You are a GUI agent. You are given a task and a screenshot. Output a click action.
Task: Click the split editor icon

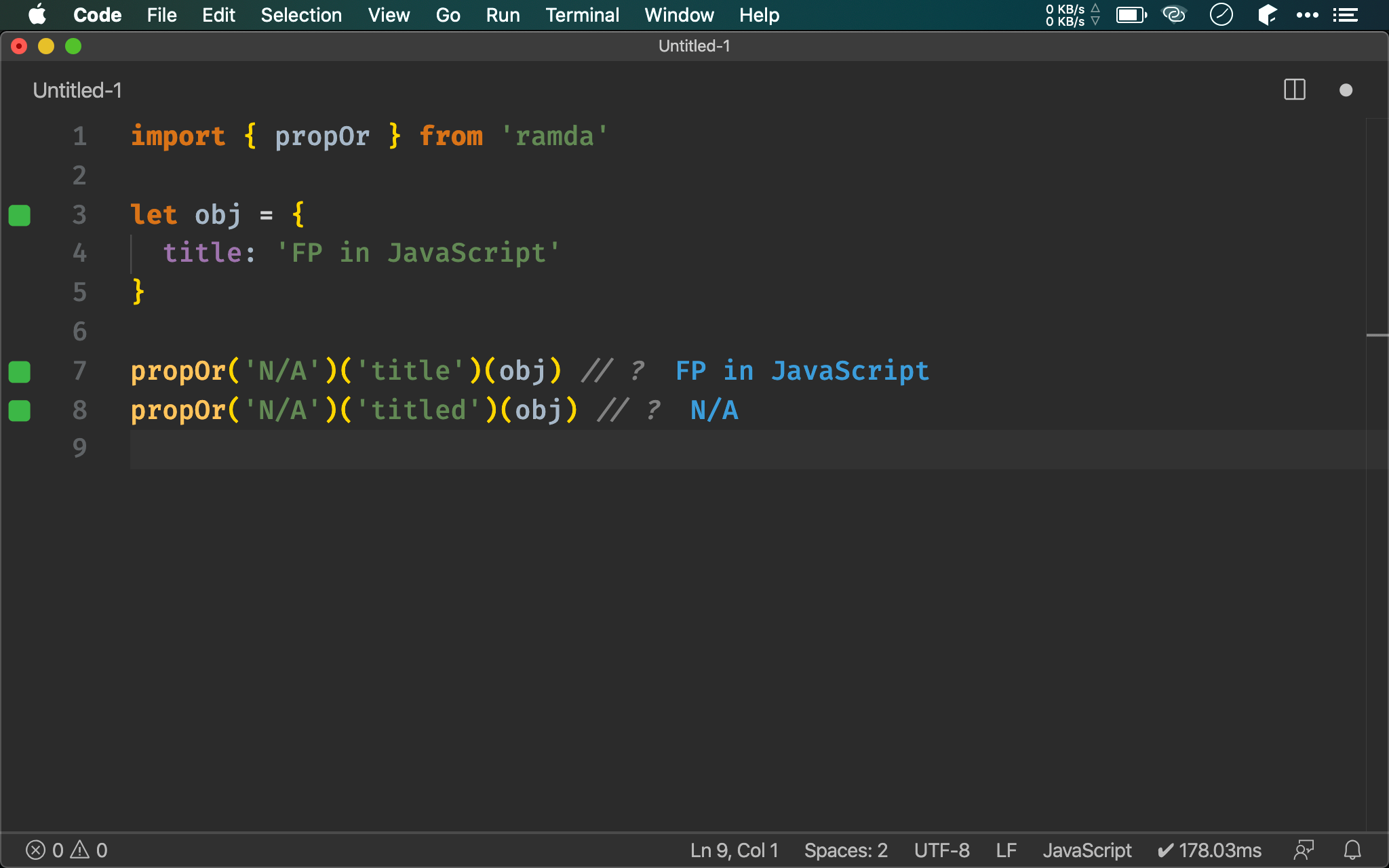pyautogui.click(x=1294, y=90)
